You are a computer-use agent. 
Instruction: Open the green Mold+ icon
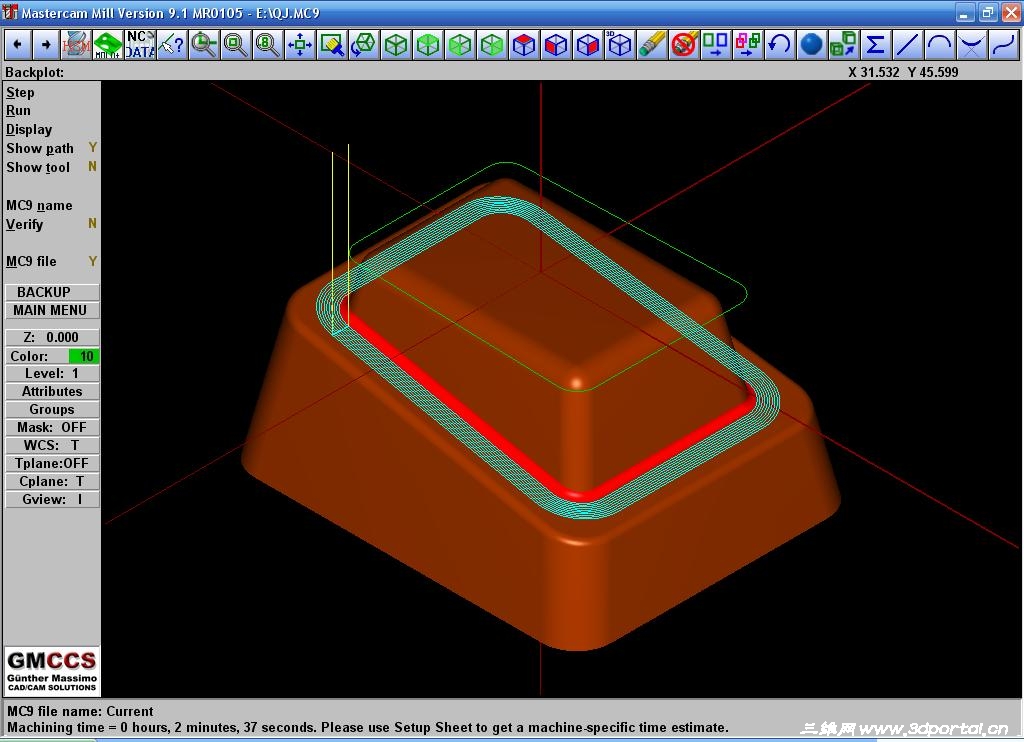coord(108,44)
